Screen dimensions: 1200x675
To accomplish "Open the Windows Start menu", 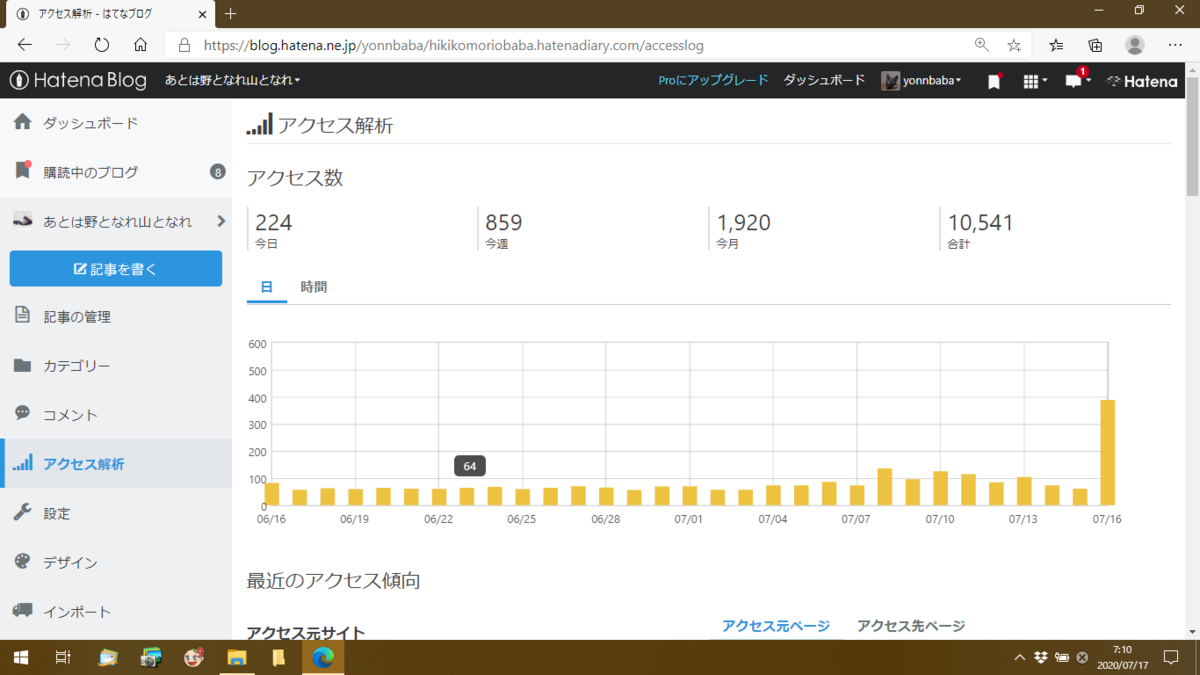I will [x=20, y=657].
